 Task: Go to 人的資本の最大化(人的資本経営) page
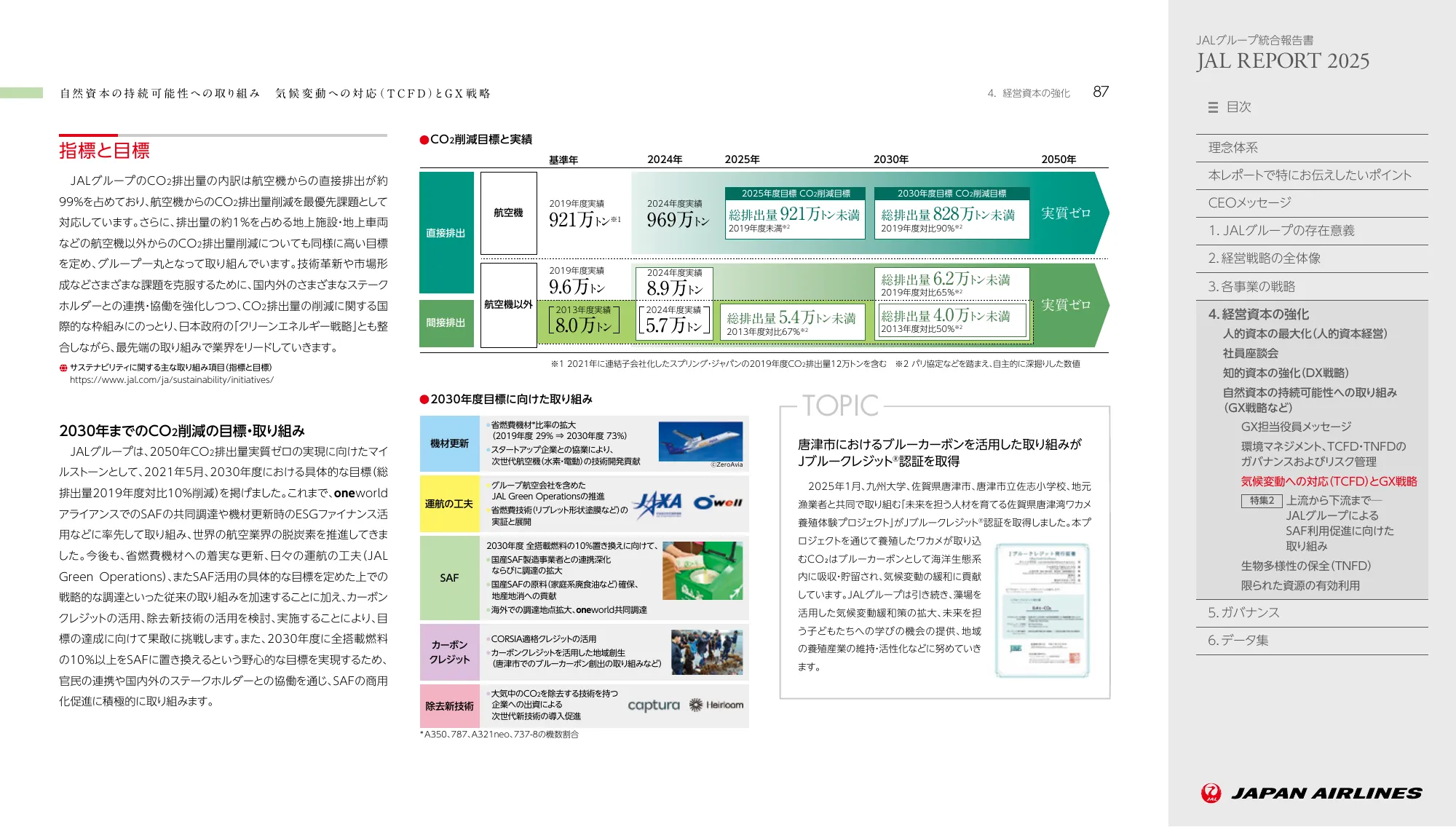pos(1305,334)
